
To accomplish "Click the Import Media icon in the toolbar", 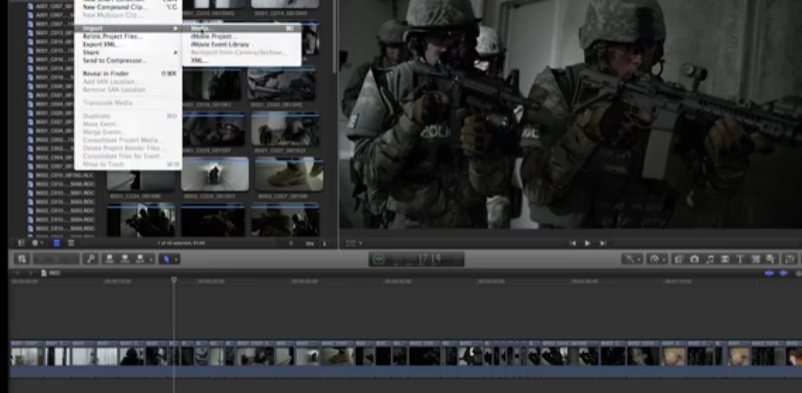I will (x=21, y=259).
